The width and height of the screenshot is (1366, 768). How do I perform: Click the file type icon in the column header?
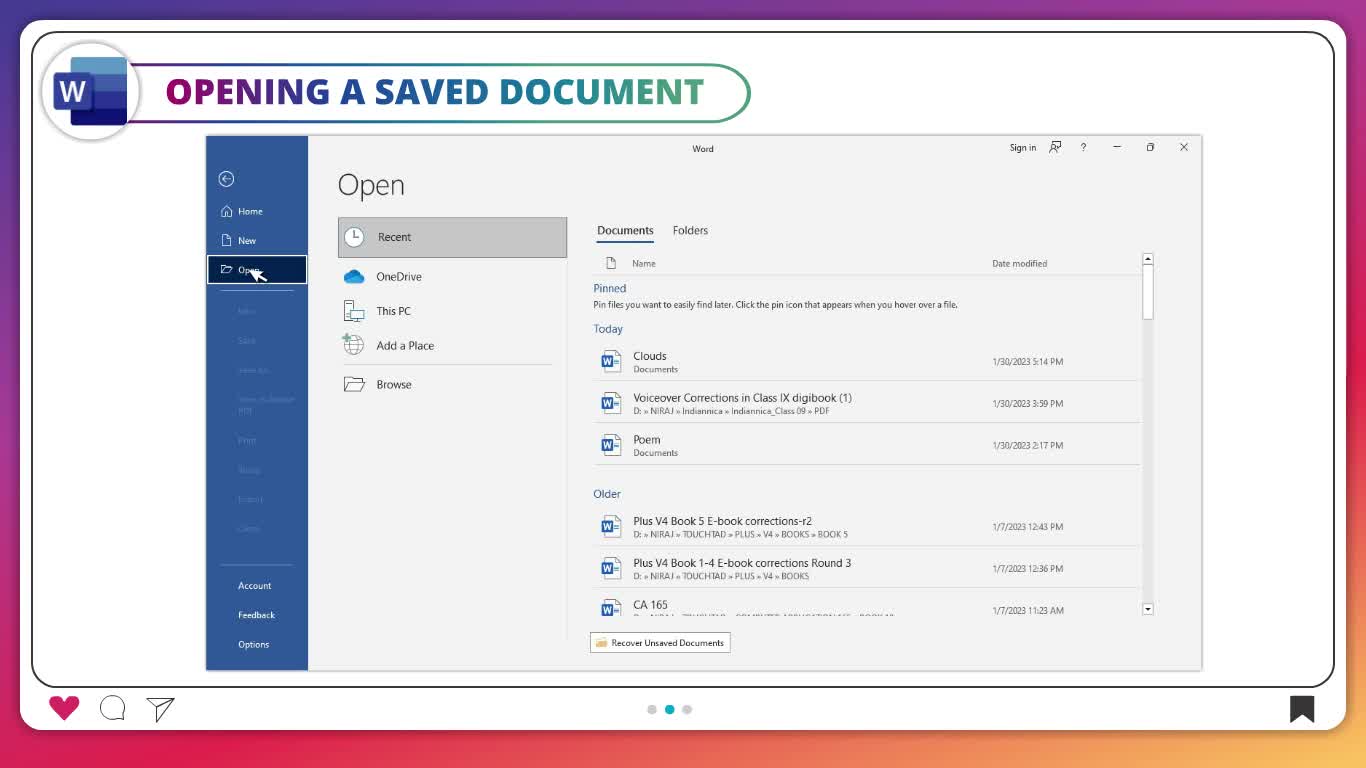(x=611, y=263)
